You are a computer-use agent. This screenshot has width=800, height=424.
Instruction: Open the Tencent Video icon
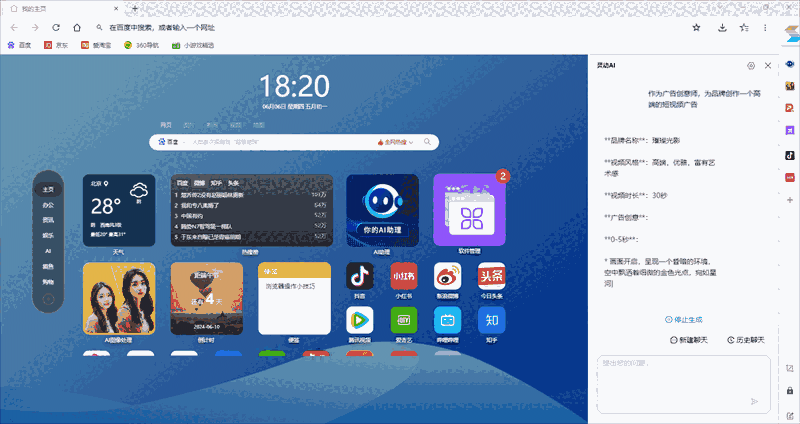pyautogui.click(x=360, y=320)
